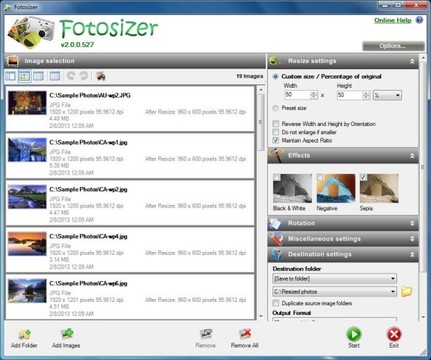Enable Do not enlarge if smaller

click(276, 132)
